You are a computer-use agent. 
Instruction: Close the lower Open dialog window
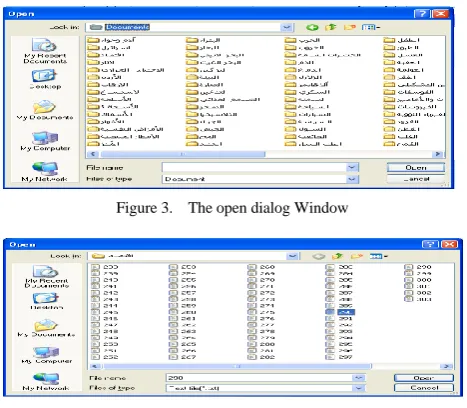tap(449, 244)
